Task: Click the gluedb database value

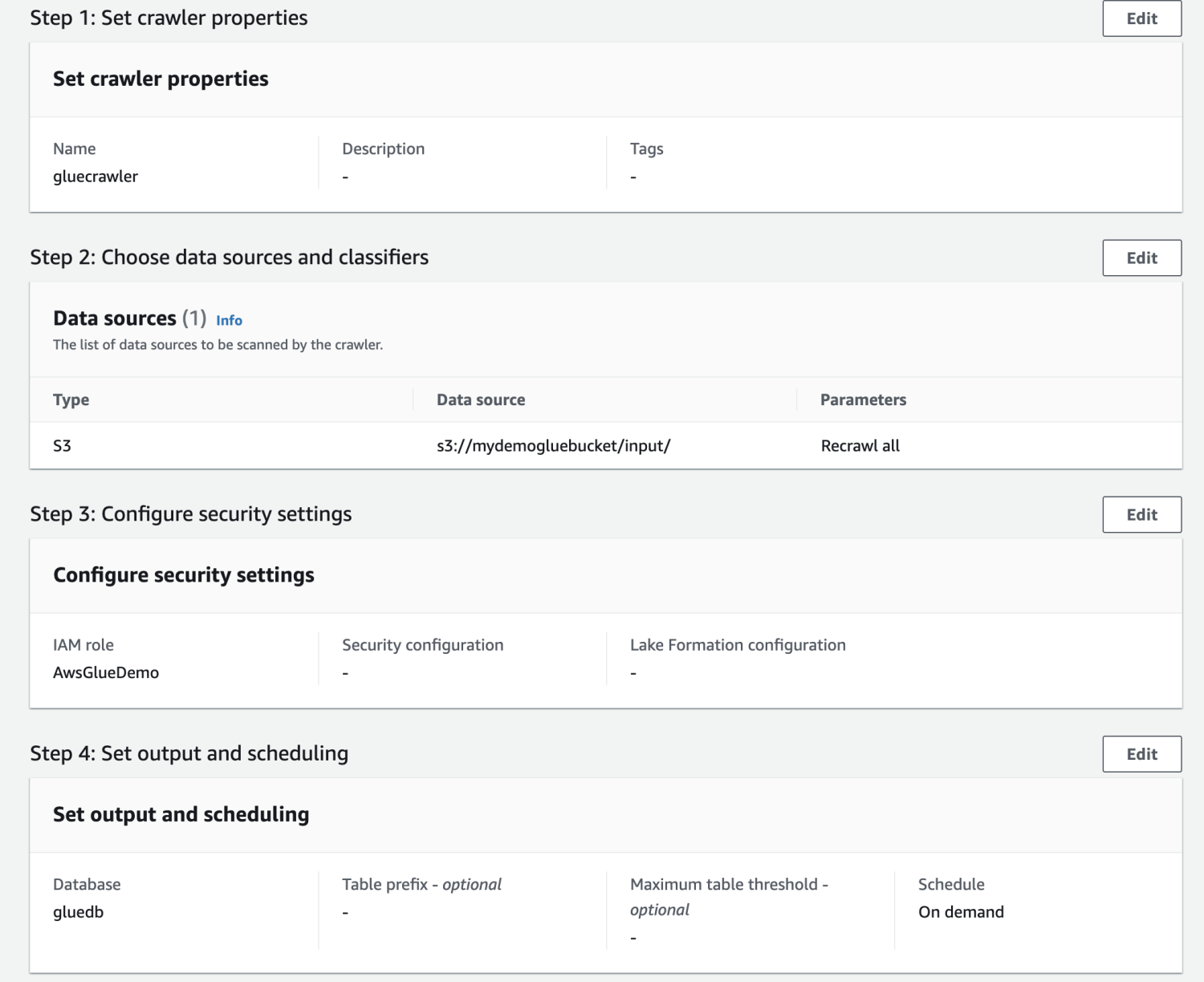Action: point(79,911)
